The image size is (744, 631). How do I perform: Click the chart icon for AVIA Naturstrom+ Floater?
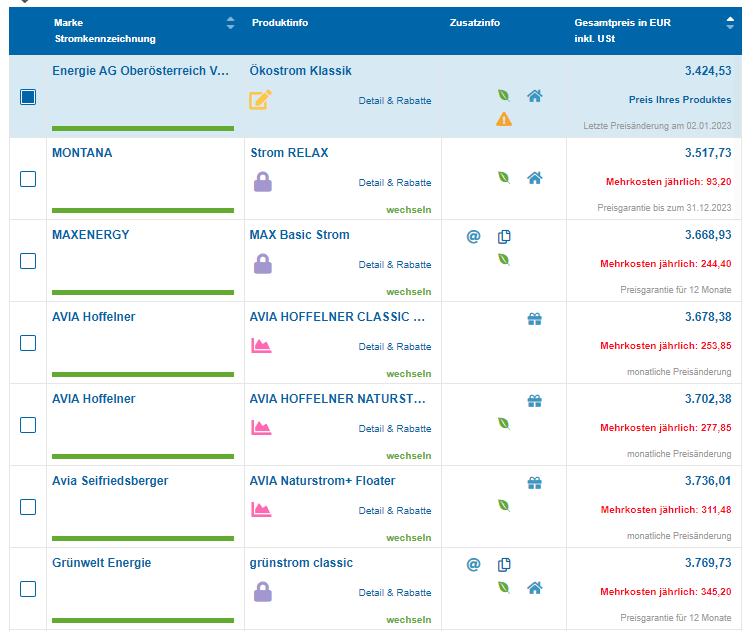[x=261, y=510]
